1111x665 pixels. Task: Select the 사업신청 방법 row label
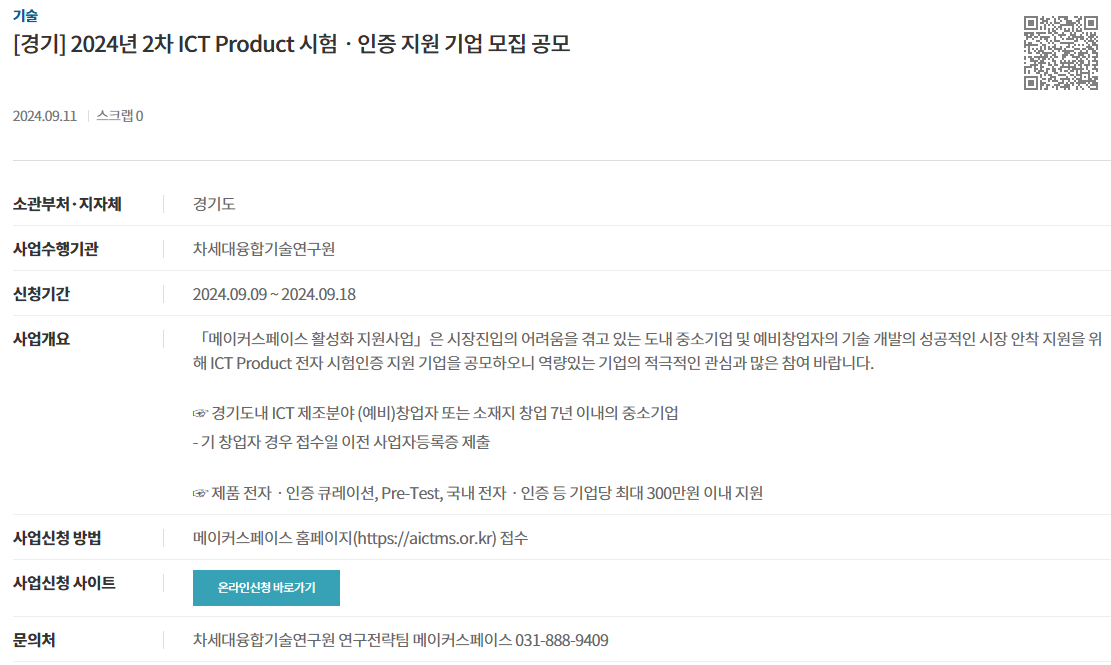[x=57, y=538]
